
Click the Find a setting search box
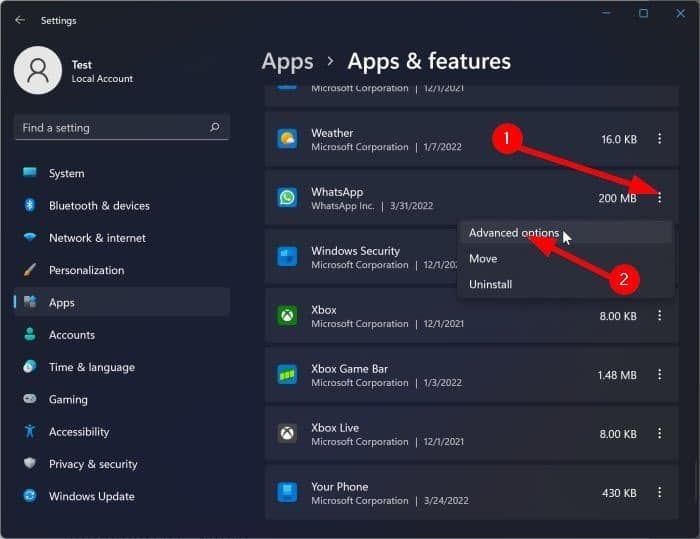click(x=122, y=128)
